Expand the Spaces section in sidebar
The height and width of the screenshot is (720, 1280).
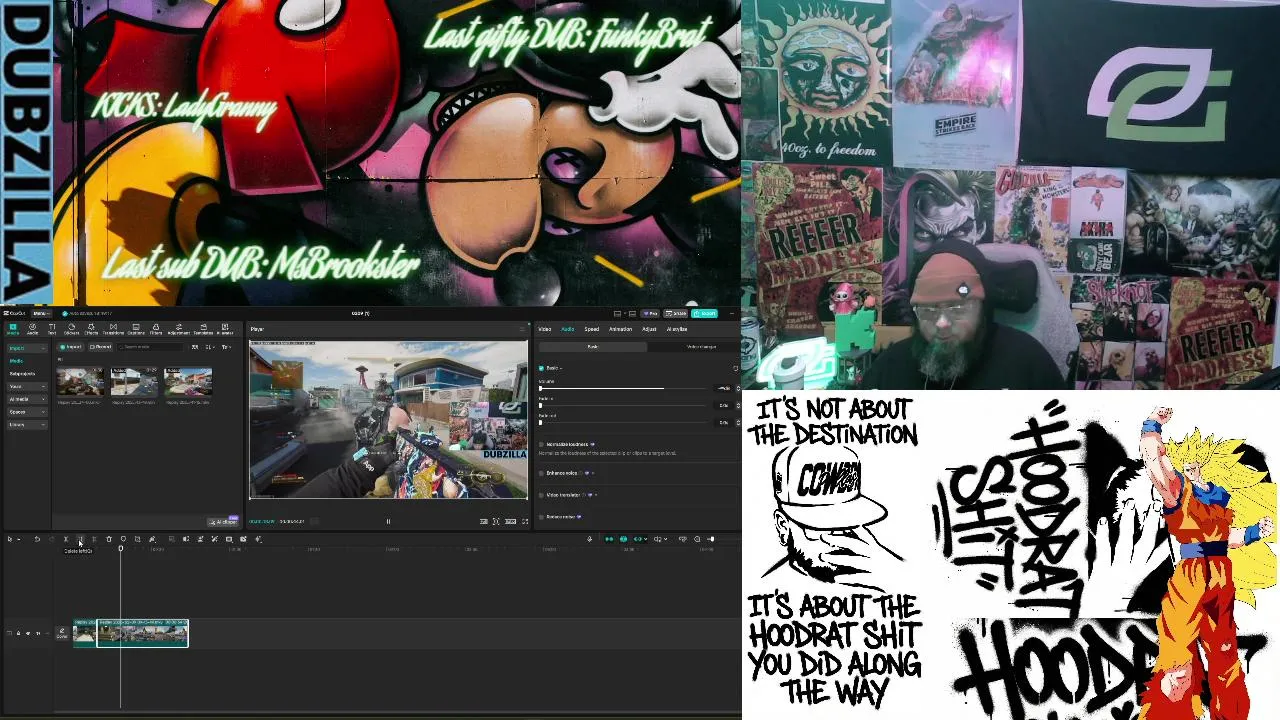pos(27,412)
